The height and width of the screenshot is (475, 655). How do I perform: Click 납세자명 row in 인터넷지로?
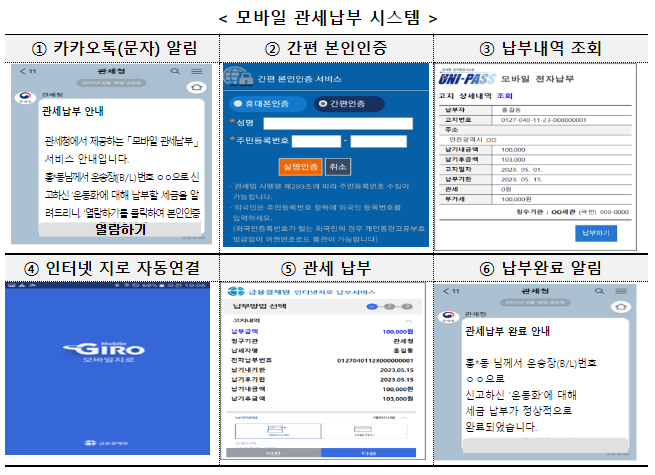322,351
